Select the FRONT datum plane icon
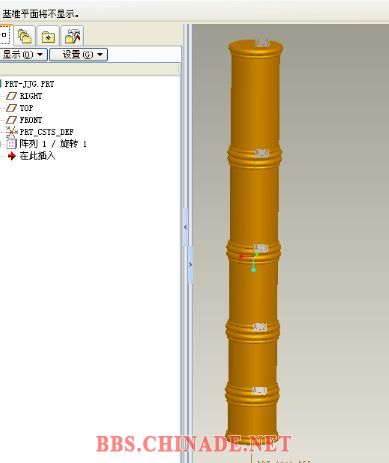389x463 pixels. 11,120
